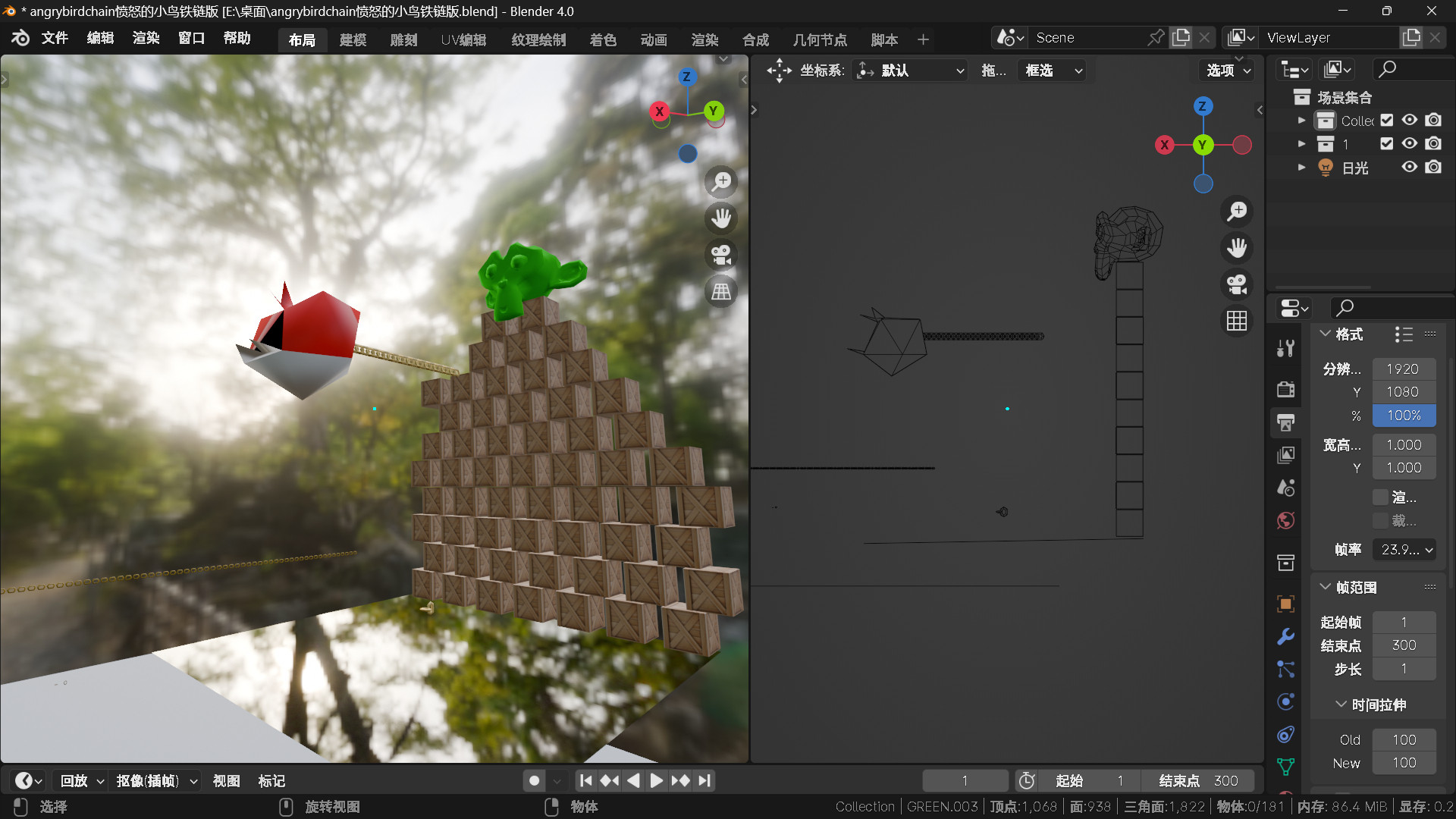Open the Modifiers wrench properties tab
This screenshot has height=819, width=1456.
click(1286, 637)
